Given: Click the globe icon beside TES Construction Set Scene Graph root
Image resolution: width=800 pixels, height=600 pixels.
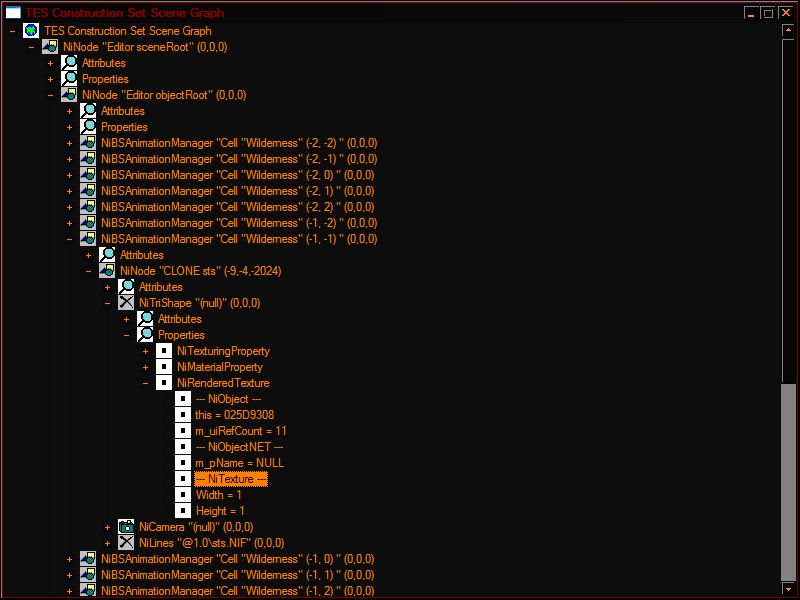Looking at the screenshot, I should click(x=31, y=31).
